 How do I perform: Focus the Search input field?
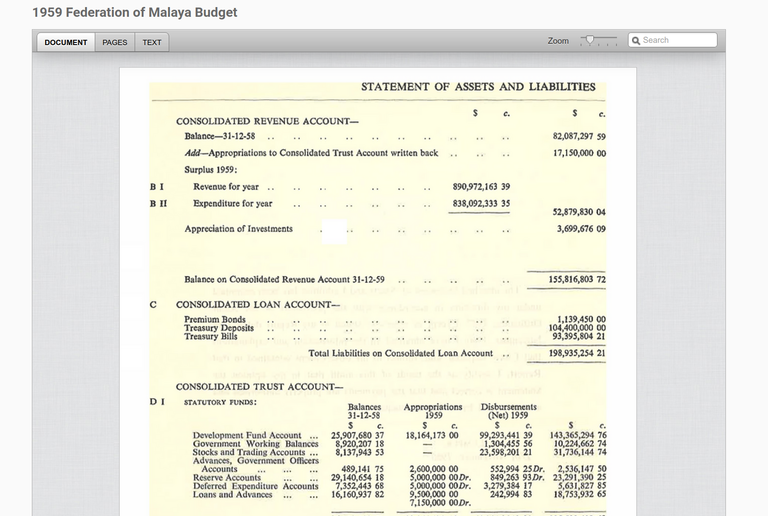tap(678, 41)
